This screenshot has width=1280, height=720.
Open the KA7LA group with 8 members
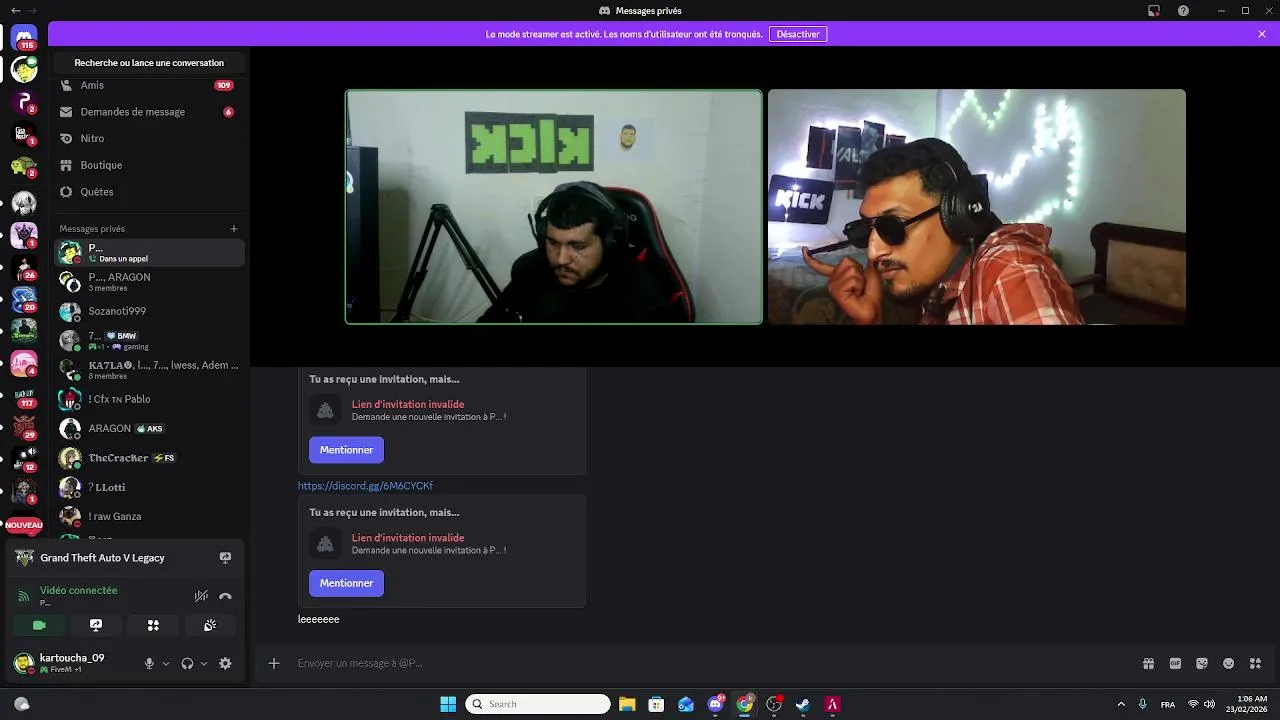click(x=148, y=370)
